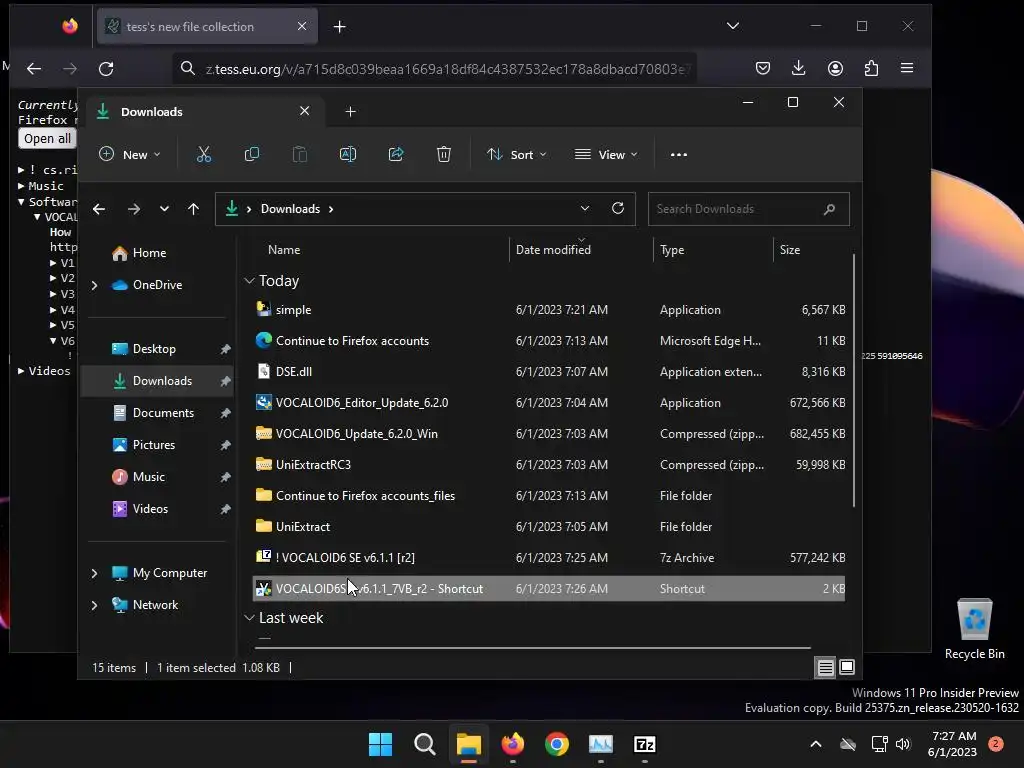The width and height of the screenshot is (1024, 768).
Task: Click the search magnifier in Search Downloads box
Action: tap(829, 209)
